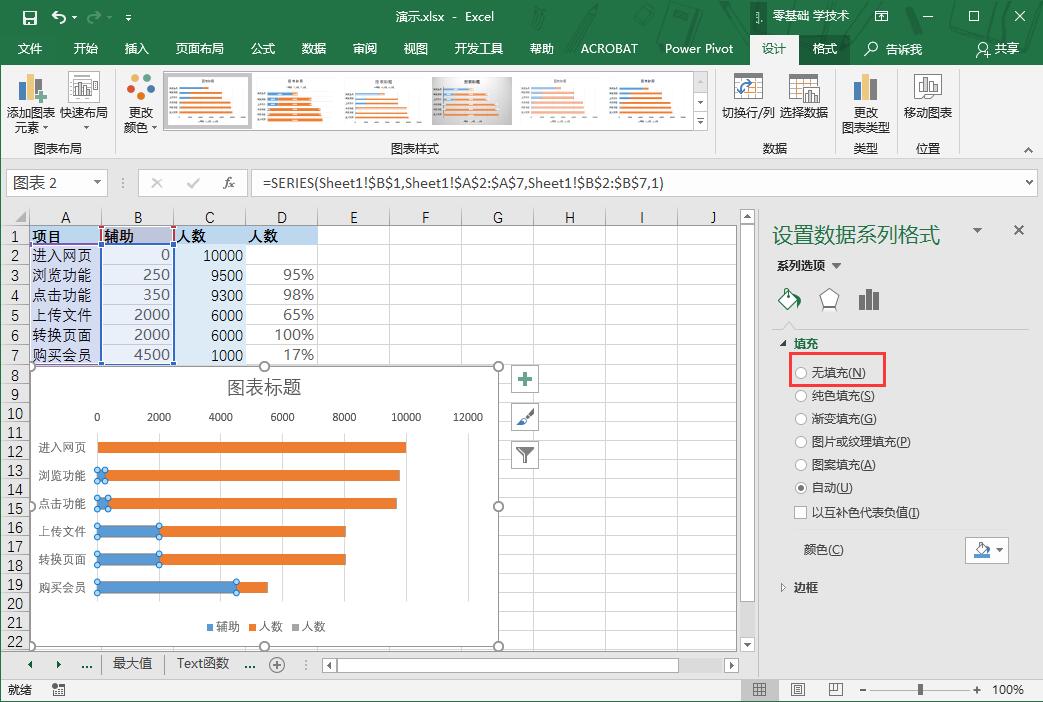Click the zoom slider handle
This screenshot has height=702, width=1043.
(920, 690)
